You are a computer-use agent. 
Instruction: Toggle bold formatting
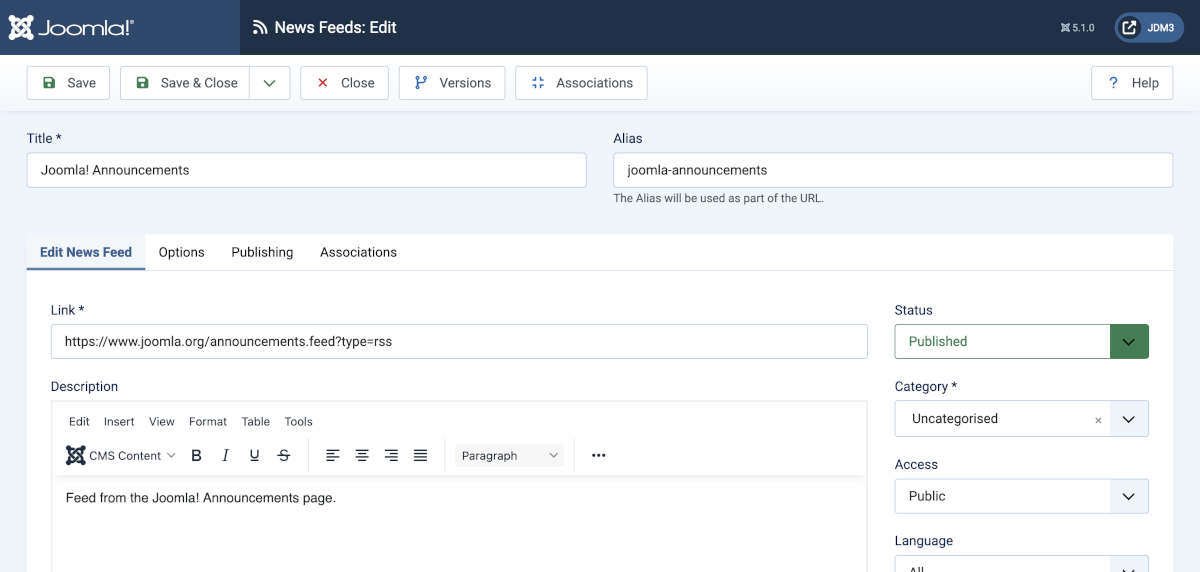(197, 455)
